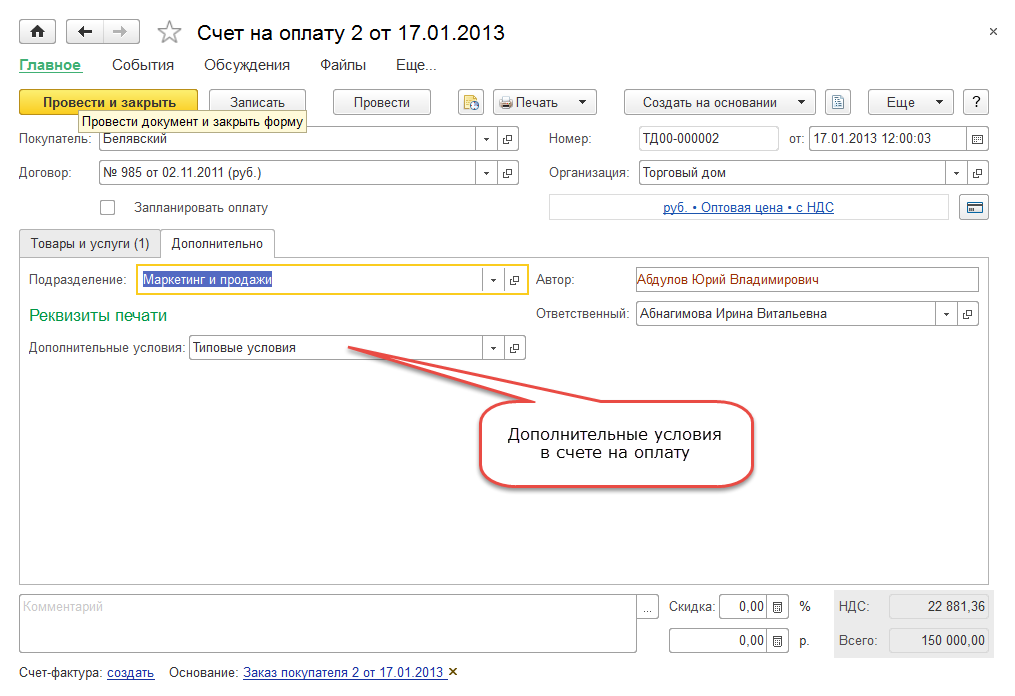The image size is (1015, 696).
Task: Switch to the Главное section
Action: point(50,65)
